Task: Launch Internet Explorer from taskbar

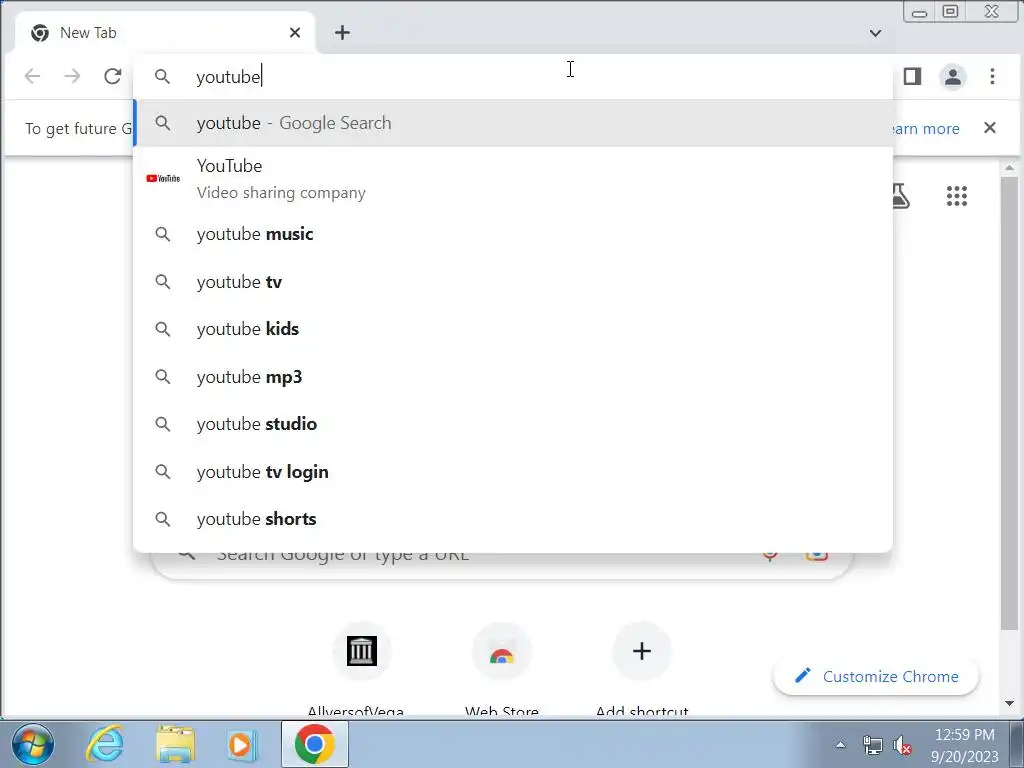Action: [x=105, y=744]
